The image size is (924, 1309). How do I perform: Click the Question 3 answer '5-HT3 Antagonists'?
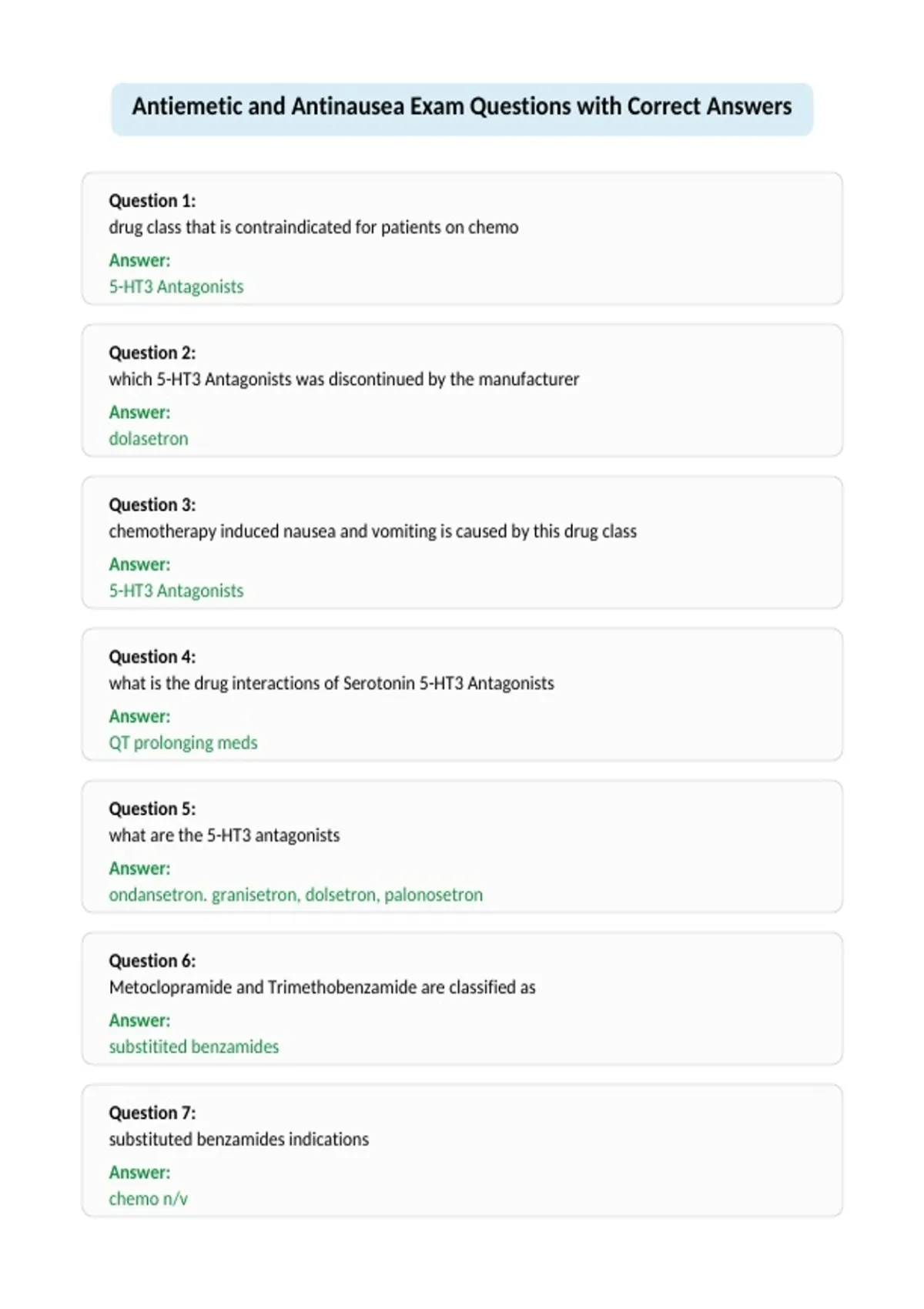(176, 591)
